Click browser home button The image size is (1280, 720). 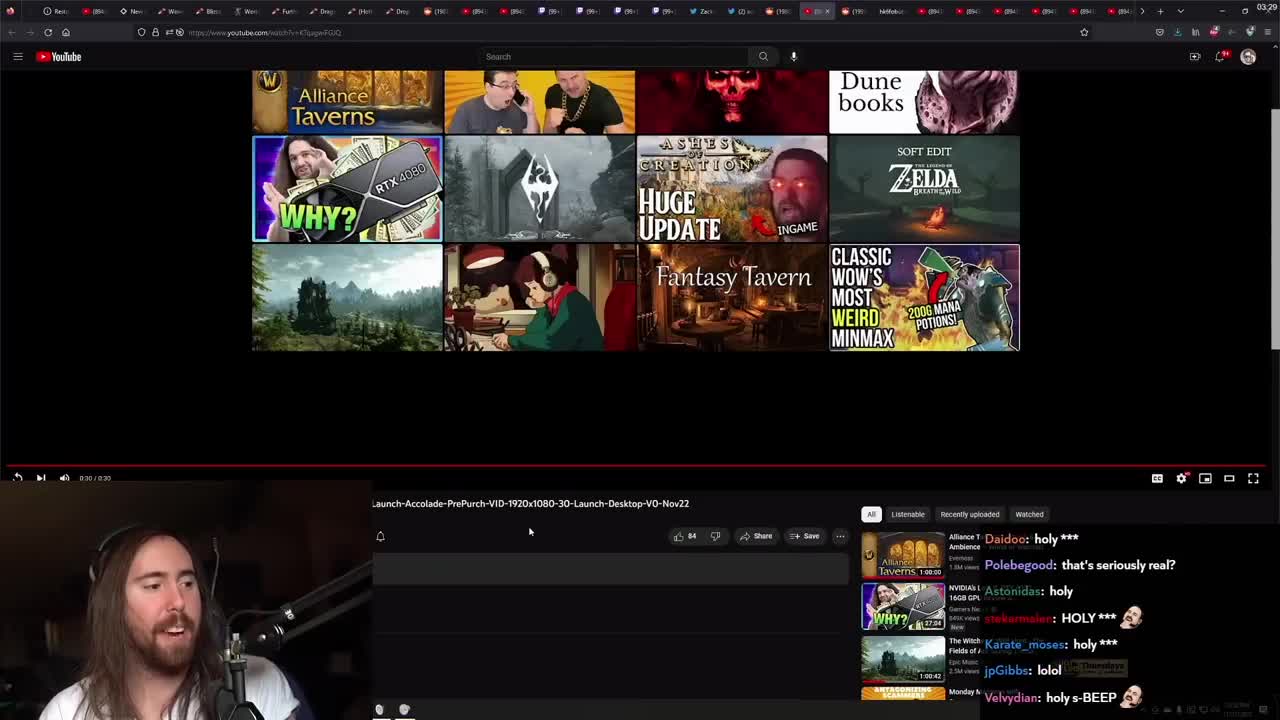[66, 32]
